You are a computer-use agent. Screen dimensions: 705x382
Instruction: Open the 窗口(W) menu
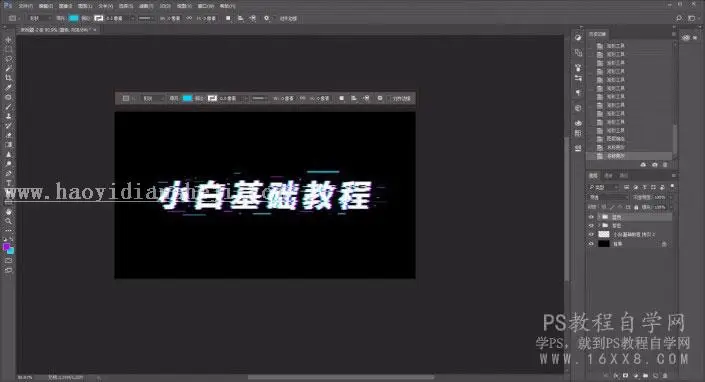[205, 6]
